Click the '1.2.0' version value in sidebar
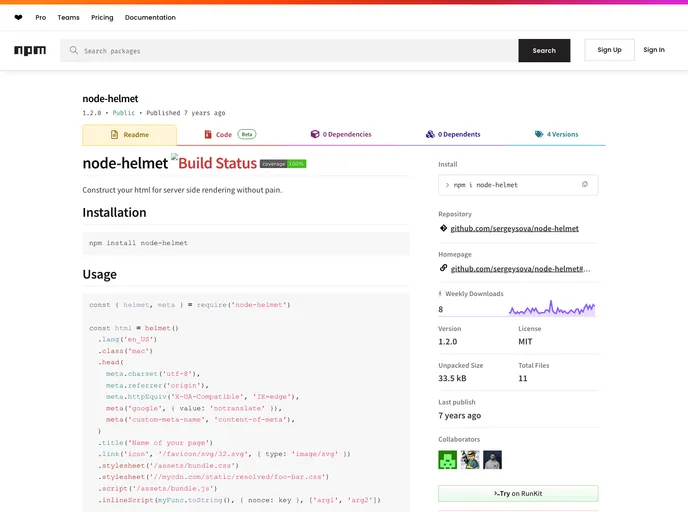 pos(448,341)
